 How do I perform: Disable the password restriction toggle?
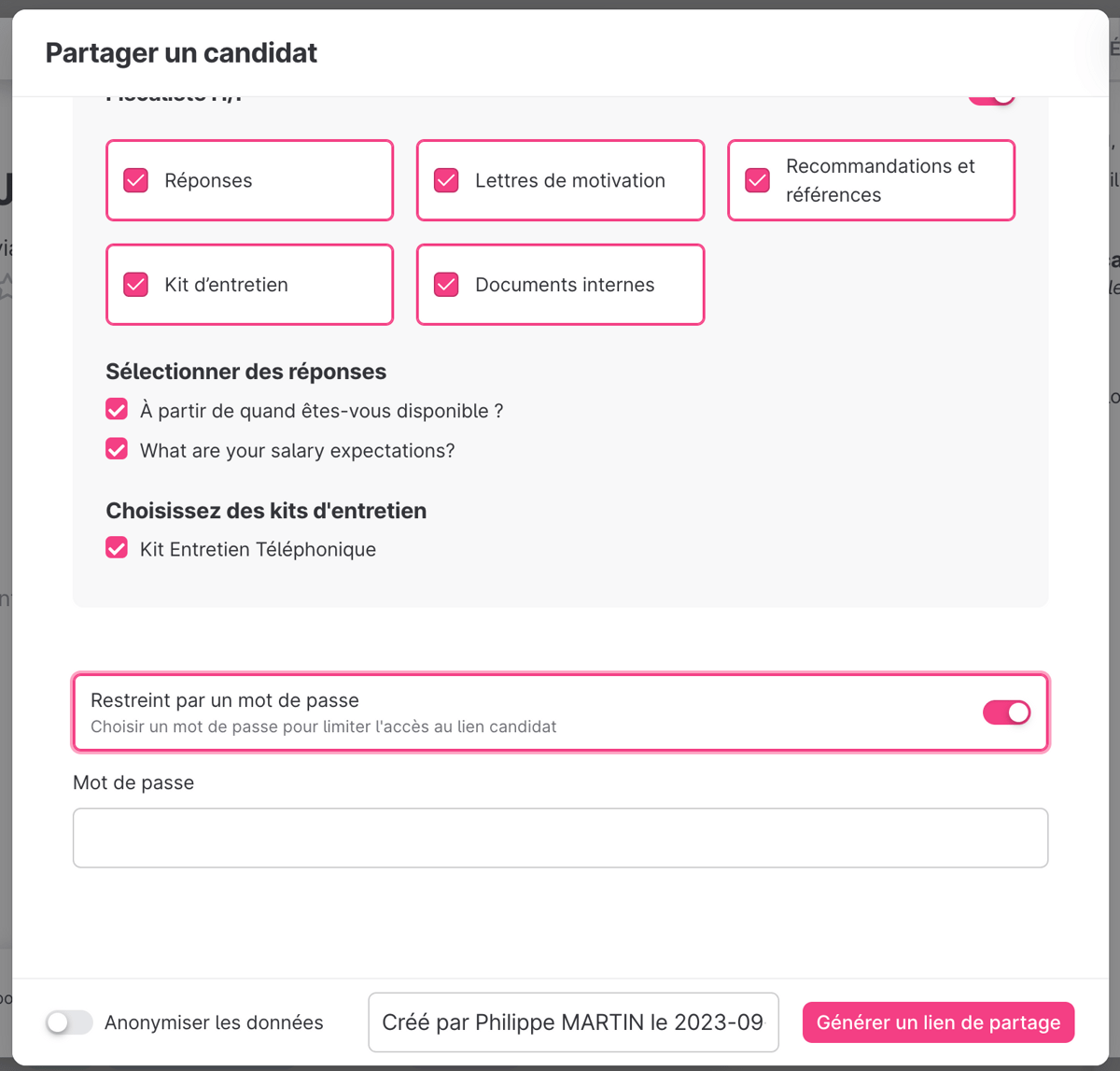coord(1006,712)
